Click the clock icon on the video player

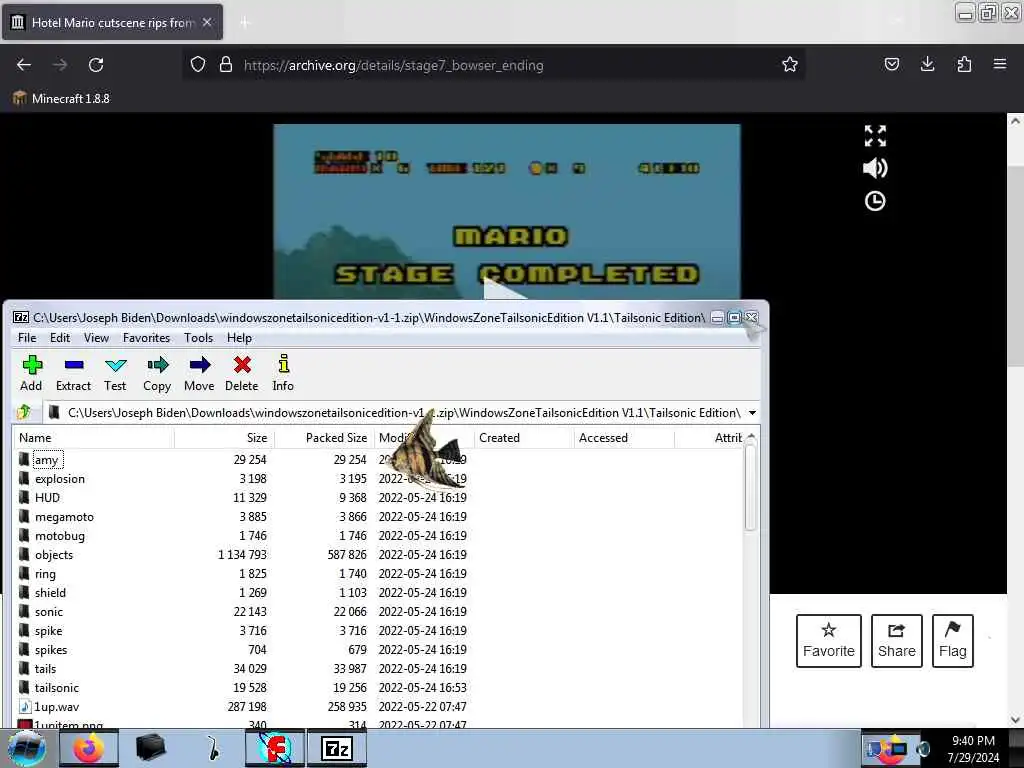(875, 201)
